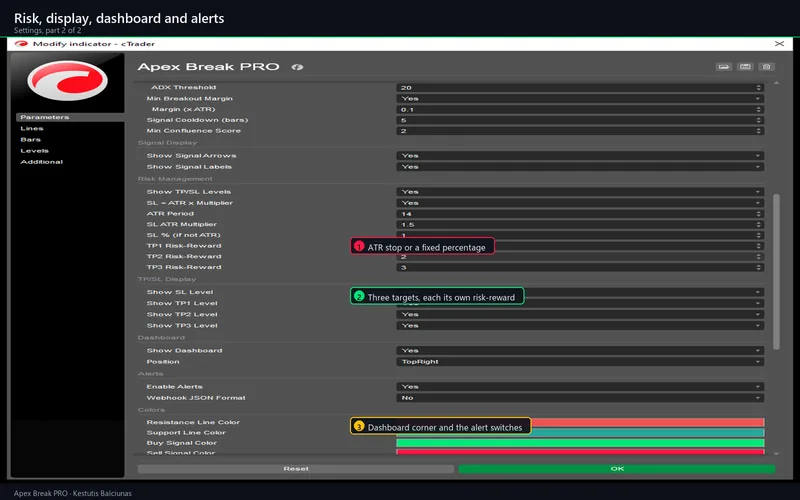Viewport: 800px width, 500px height.
Task: Click the Apex Break PRO title text
Action: 209,67
